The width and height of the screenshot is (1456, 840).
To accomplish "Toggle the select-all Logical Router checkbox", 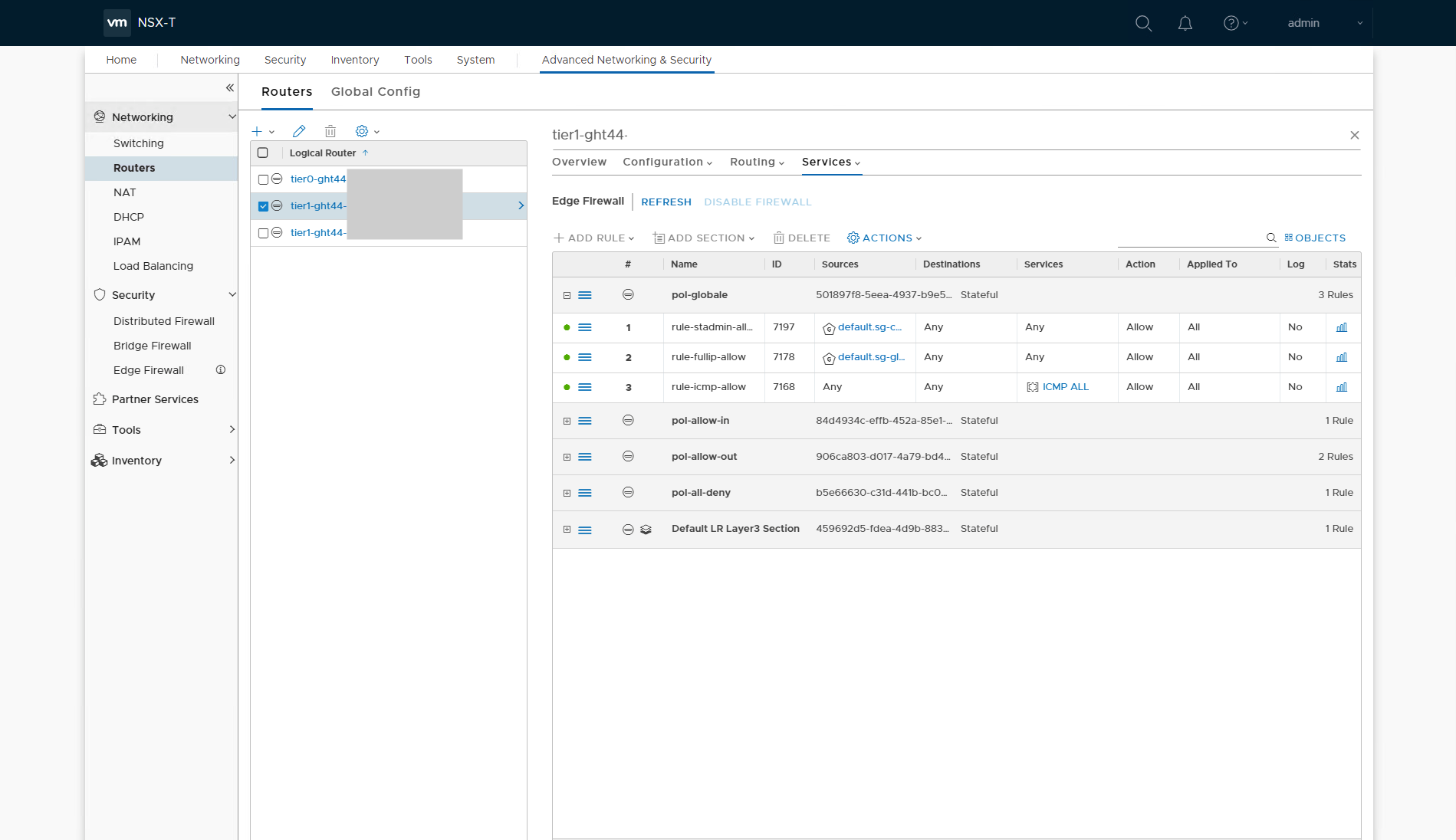I will [x=263, y=153].
